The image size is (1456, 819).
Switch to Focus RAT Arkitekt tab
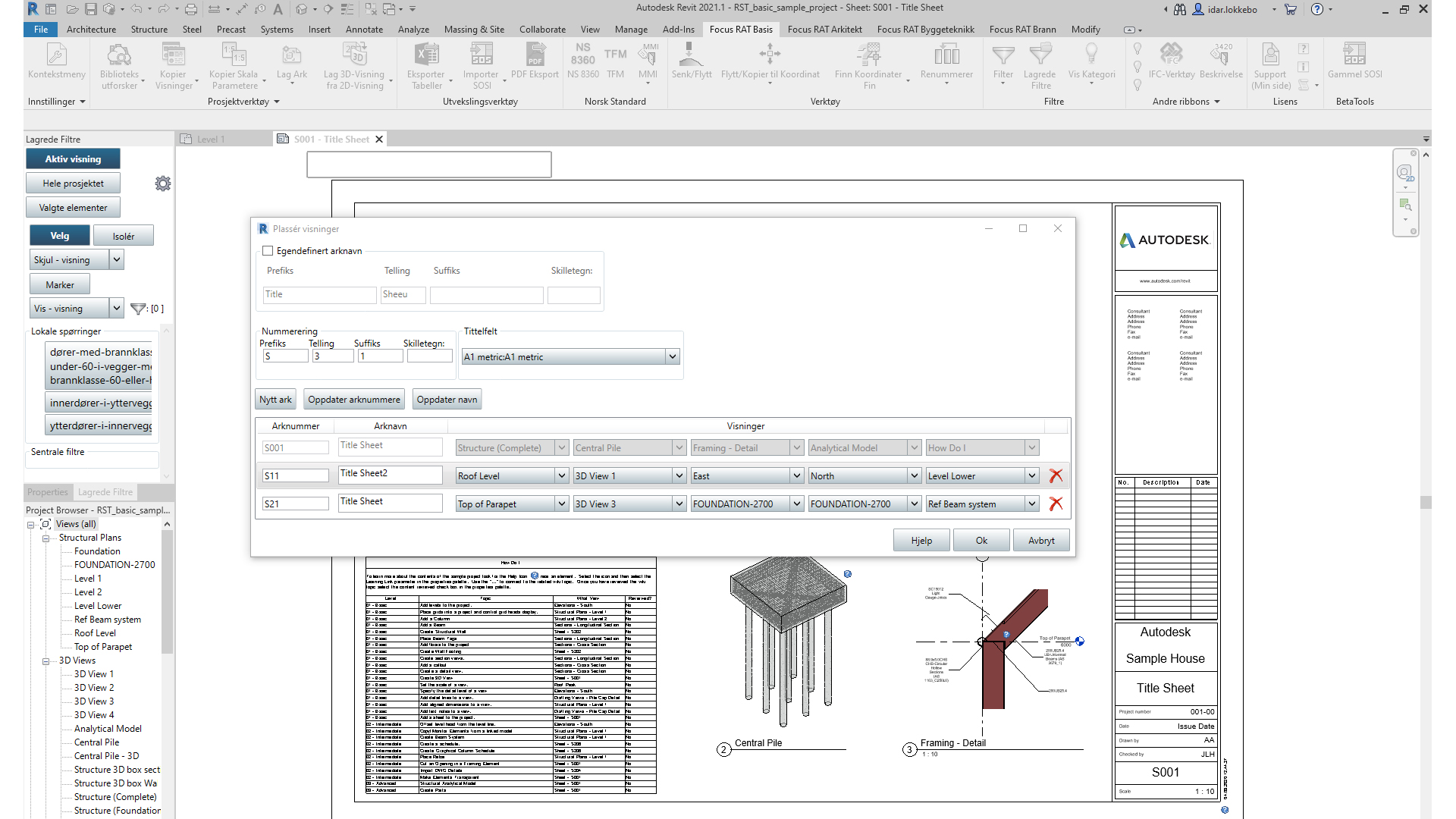point(824,30)
